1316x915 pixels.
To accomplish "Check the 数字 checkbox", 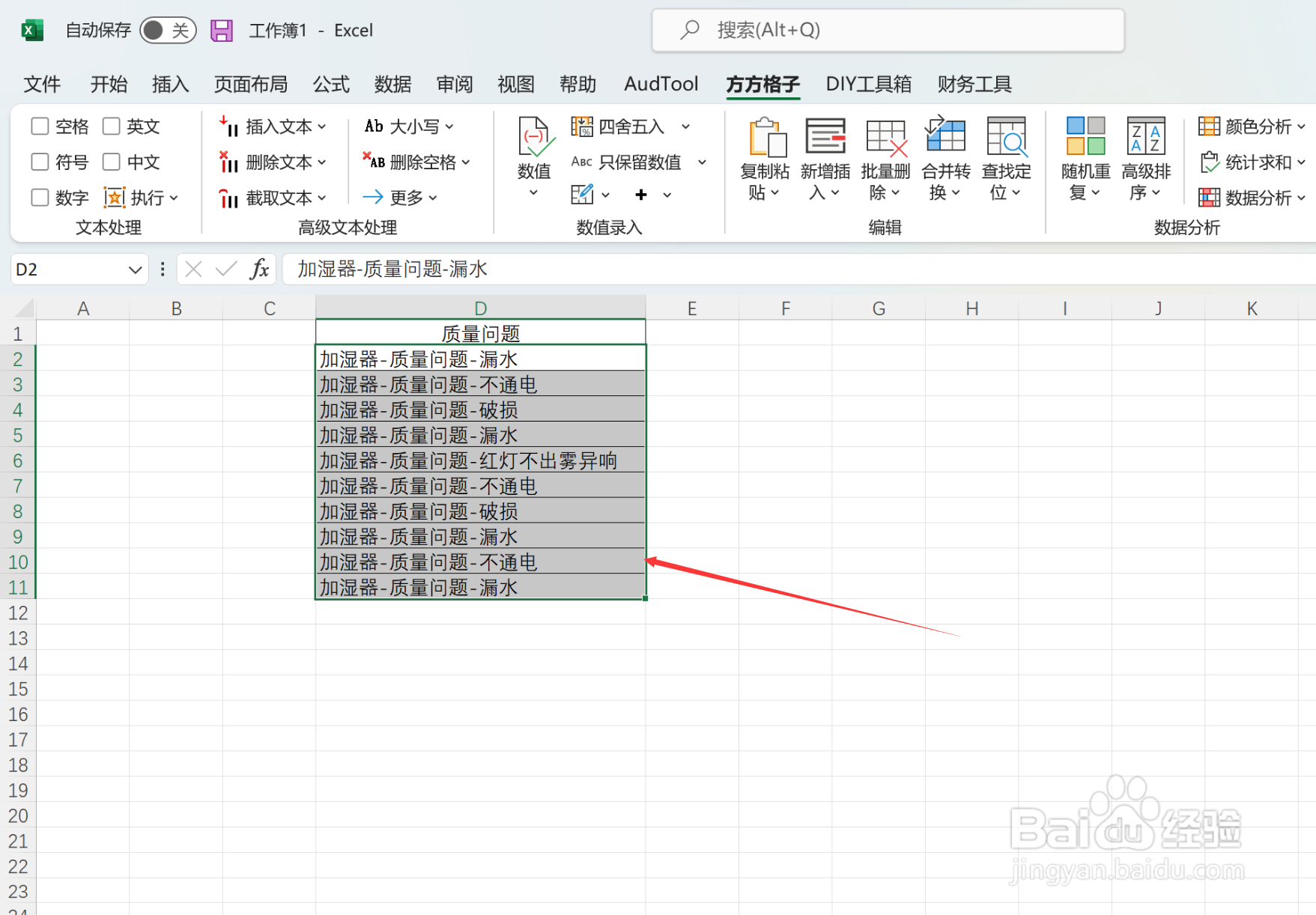I will [40, 198].
